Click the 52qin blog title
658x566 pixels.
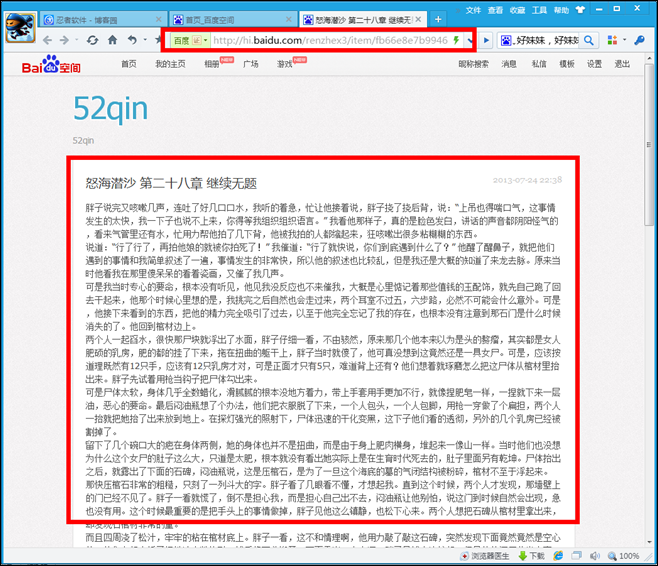point(110,109)
